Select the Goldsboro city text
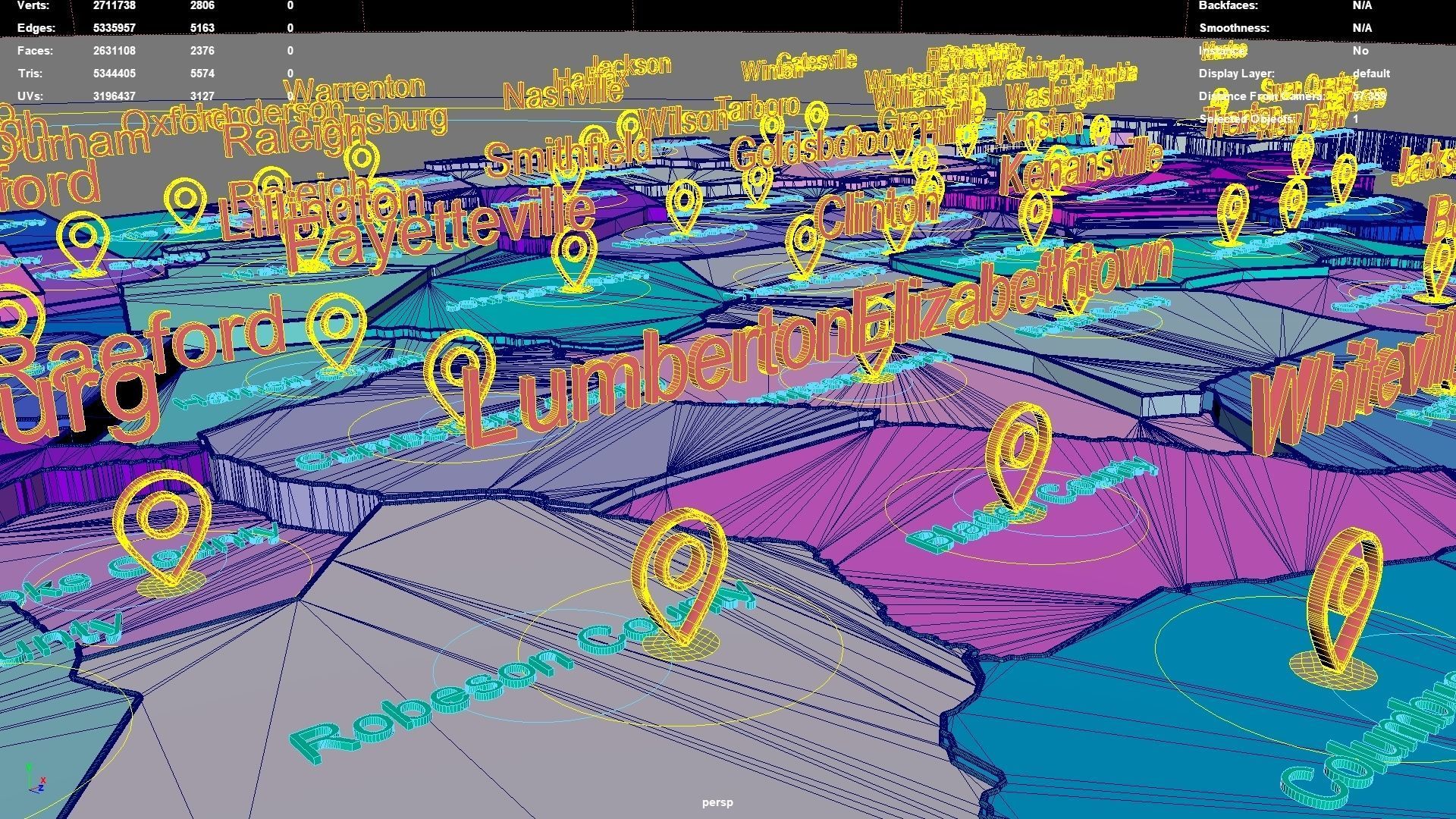The width and height of the screenshot is (1456, 819). (x=823, y=146)
